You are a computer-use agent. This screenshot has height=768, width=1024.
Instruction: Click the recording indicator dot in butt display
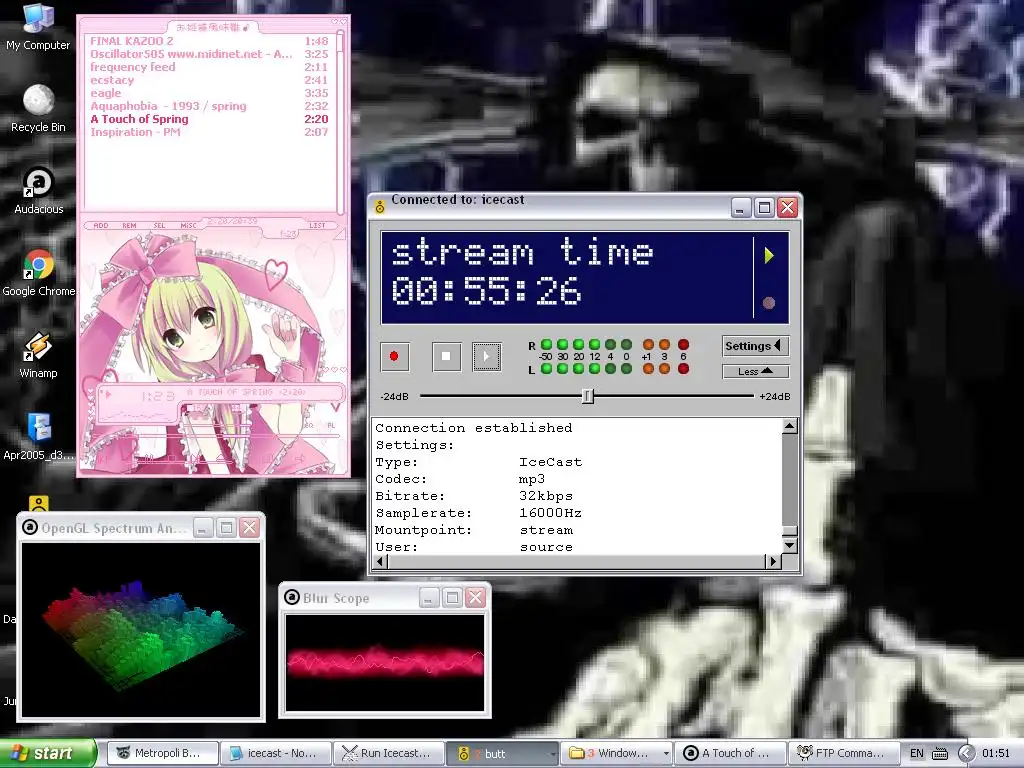(769, 302)
